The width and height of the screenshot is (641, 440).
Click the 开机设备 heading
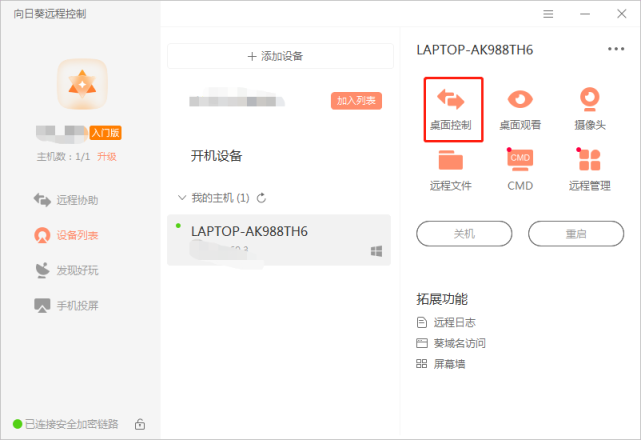pyautogui.click(x=216, y=156)
